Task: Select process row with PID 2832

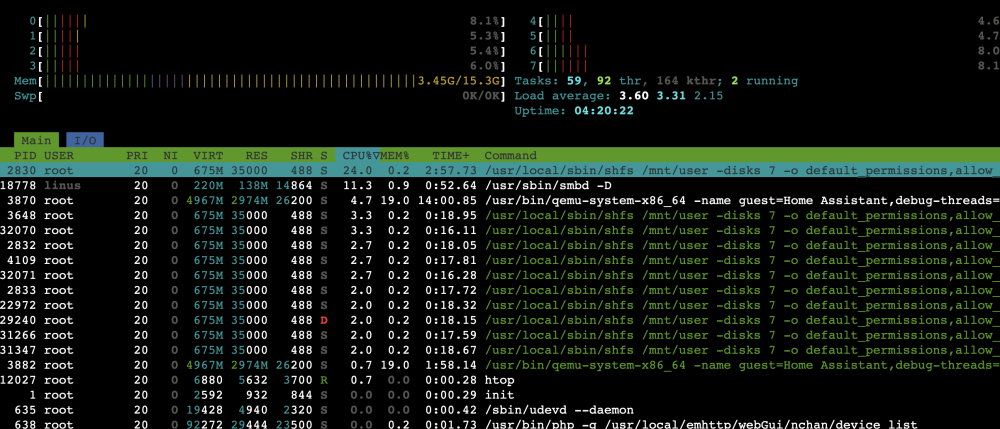Action: [x=500, y=245]
